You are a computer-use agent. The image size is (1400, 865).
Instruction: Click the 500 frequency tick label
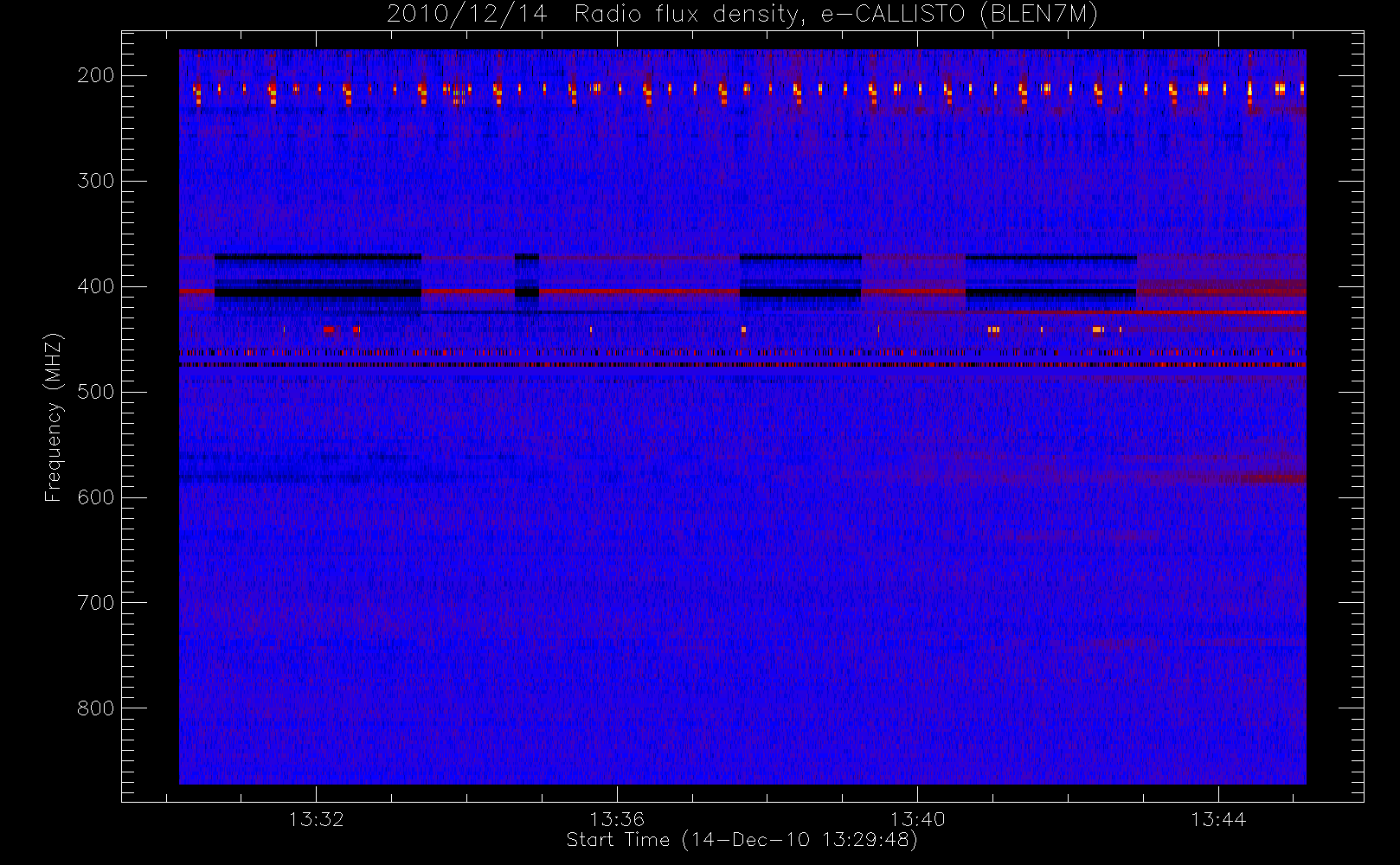click(95, 392)
